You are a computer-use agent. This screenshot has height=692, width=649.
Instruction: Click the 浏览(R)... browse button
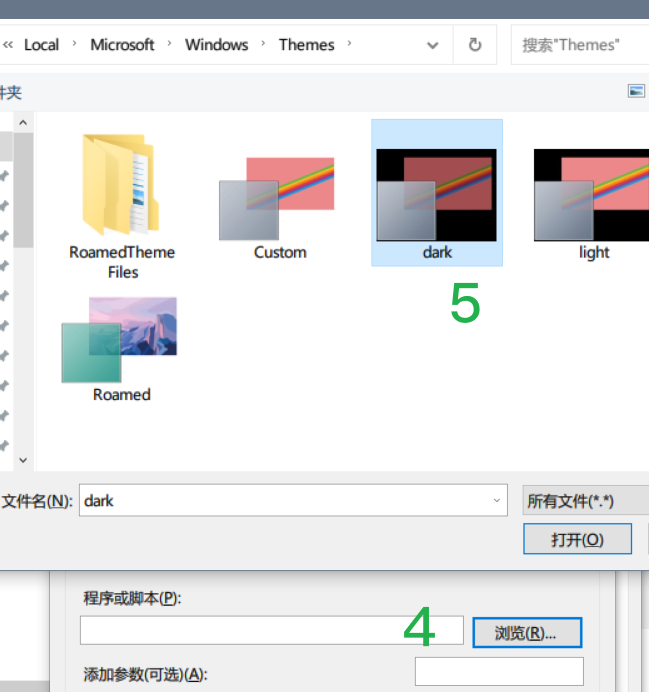[527, 632]
